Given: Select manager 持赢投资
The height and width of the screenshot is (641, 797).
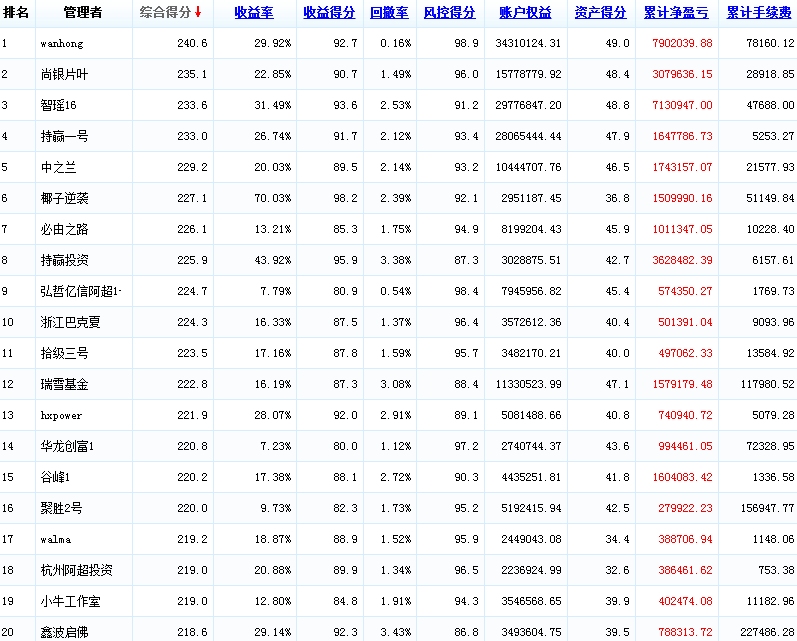Looking at the screenshot, I should (x=64, y=260).
